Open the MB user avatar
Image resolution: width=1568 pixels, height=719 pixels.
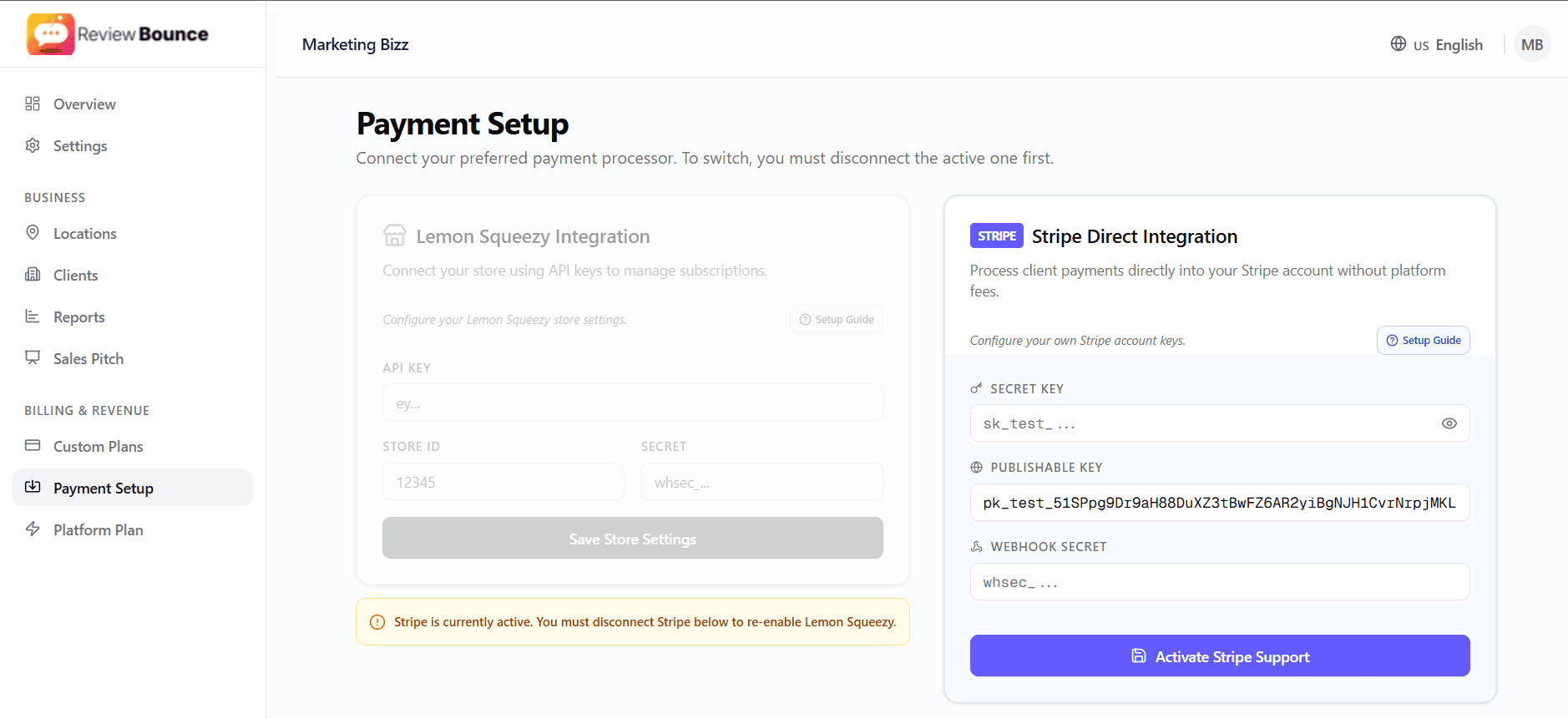tap(1532, 44)
